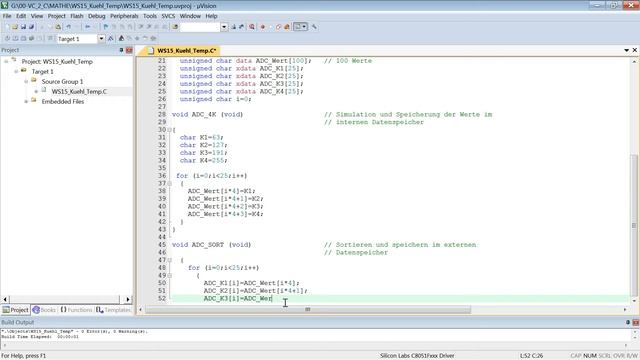Click the Save All toolbar icon
This screenshot has width=640, height=360.
pos(31,27)
